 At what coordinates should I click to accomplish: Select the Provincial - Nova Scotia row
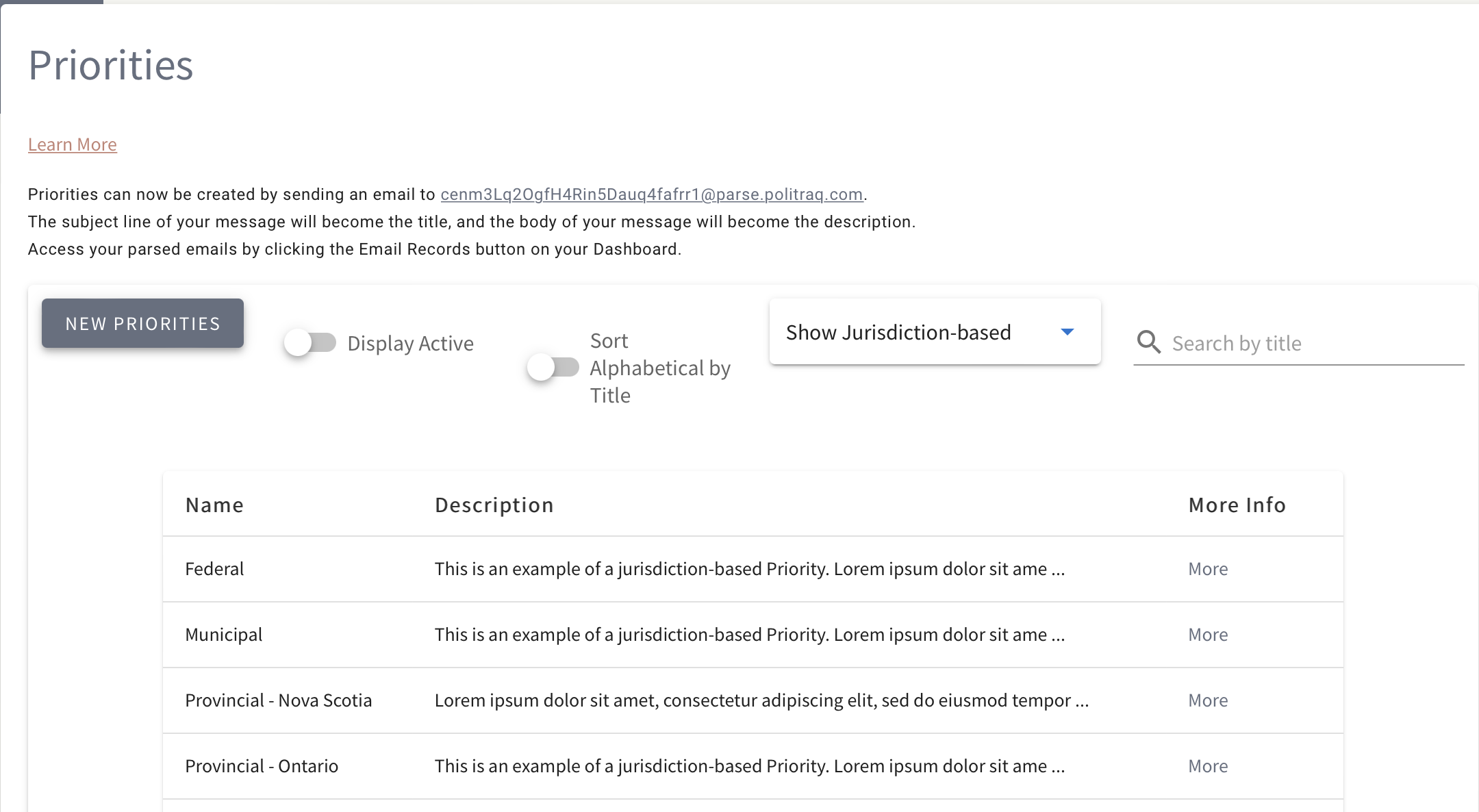[279, 700]
